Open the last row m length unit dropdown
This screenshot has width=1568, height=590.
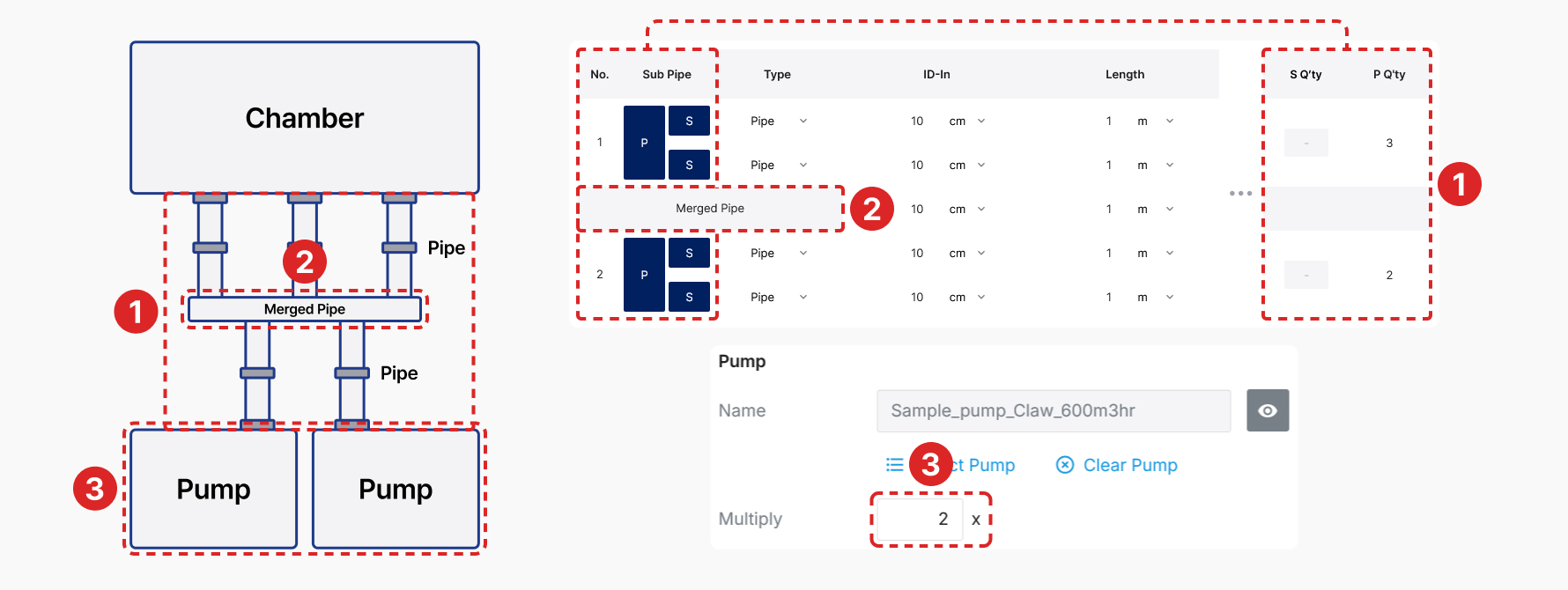1155,297
